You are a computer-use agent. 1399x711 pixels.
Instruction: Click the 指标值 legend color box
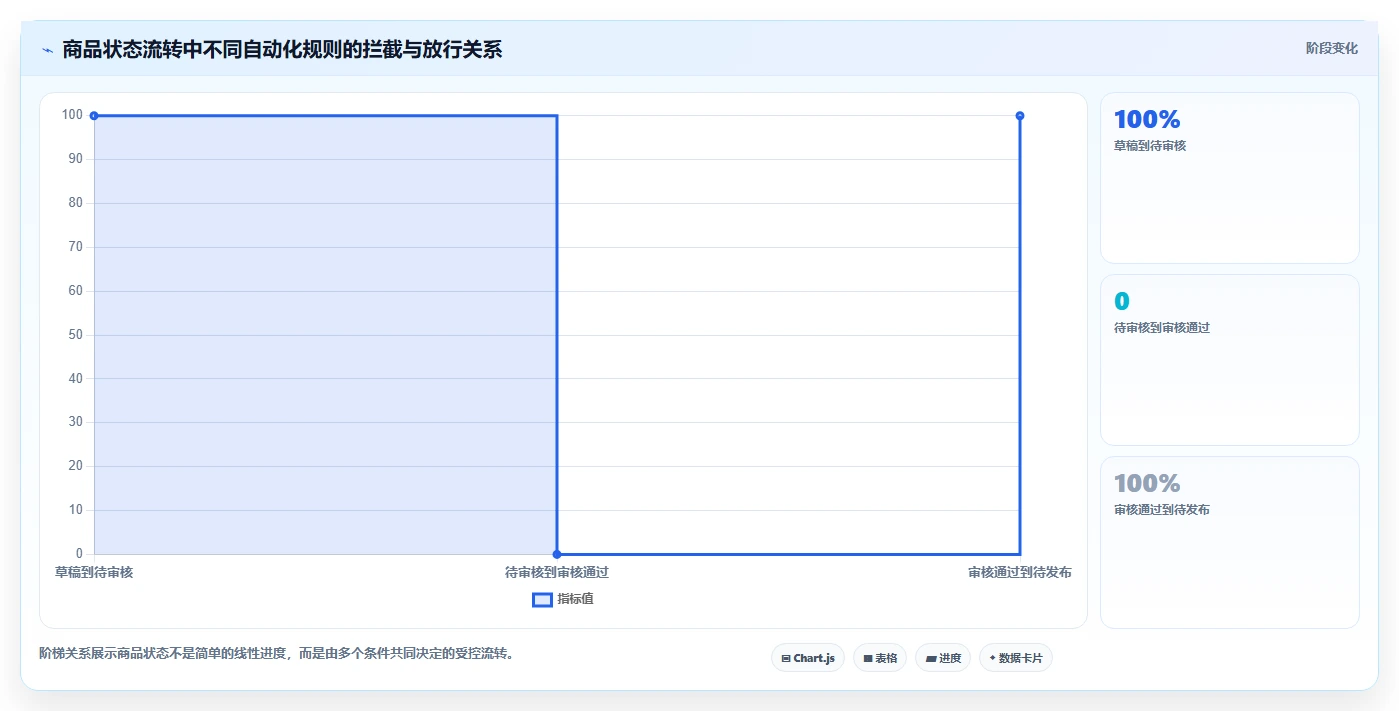(x=542, y=599)
